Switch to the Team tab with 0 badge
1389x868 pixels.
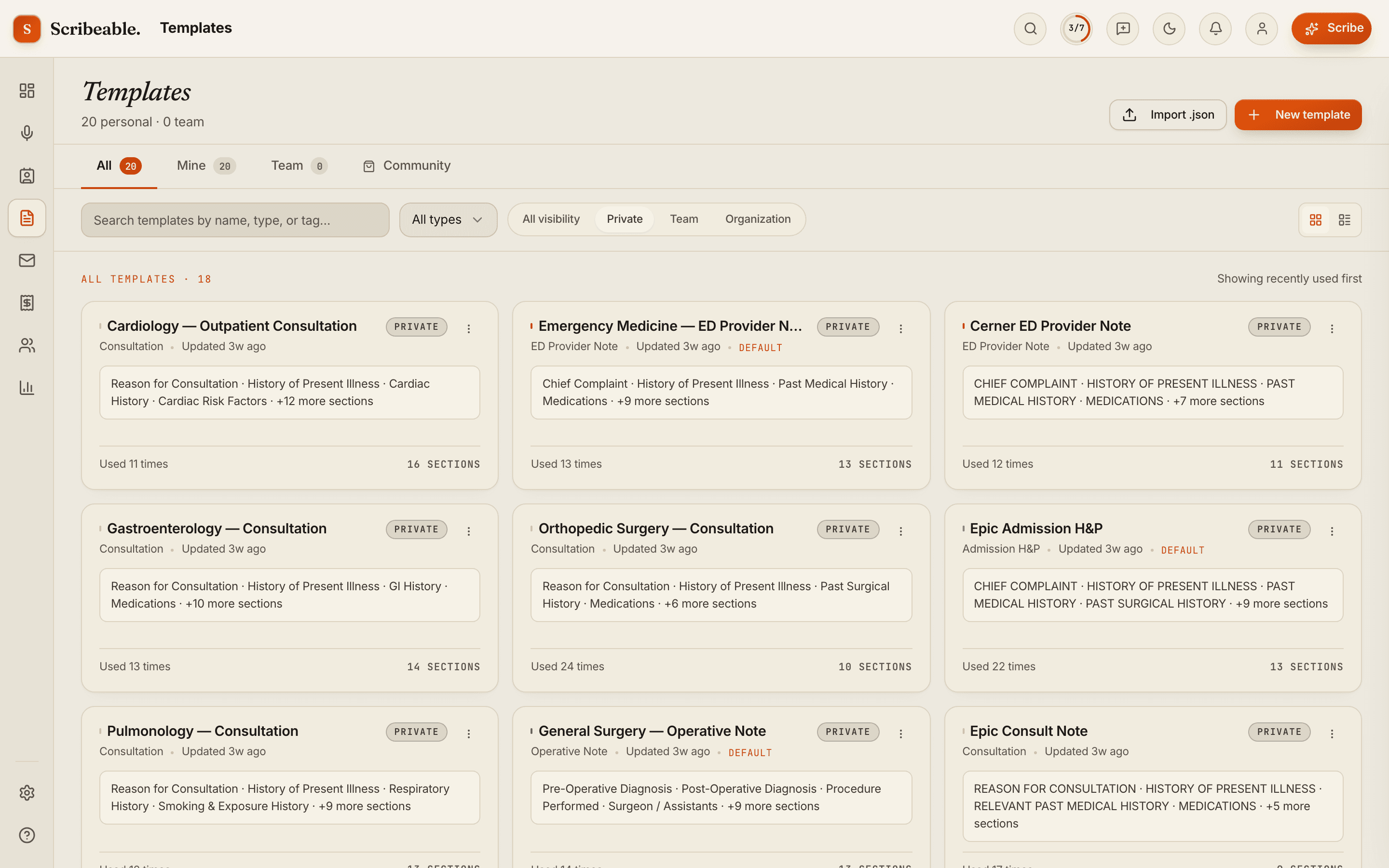(x=299, y=166)
